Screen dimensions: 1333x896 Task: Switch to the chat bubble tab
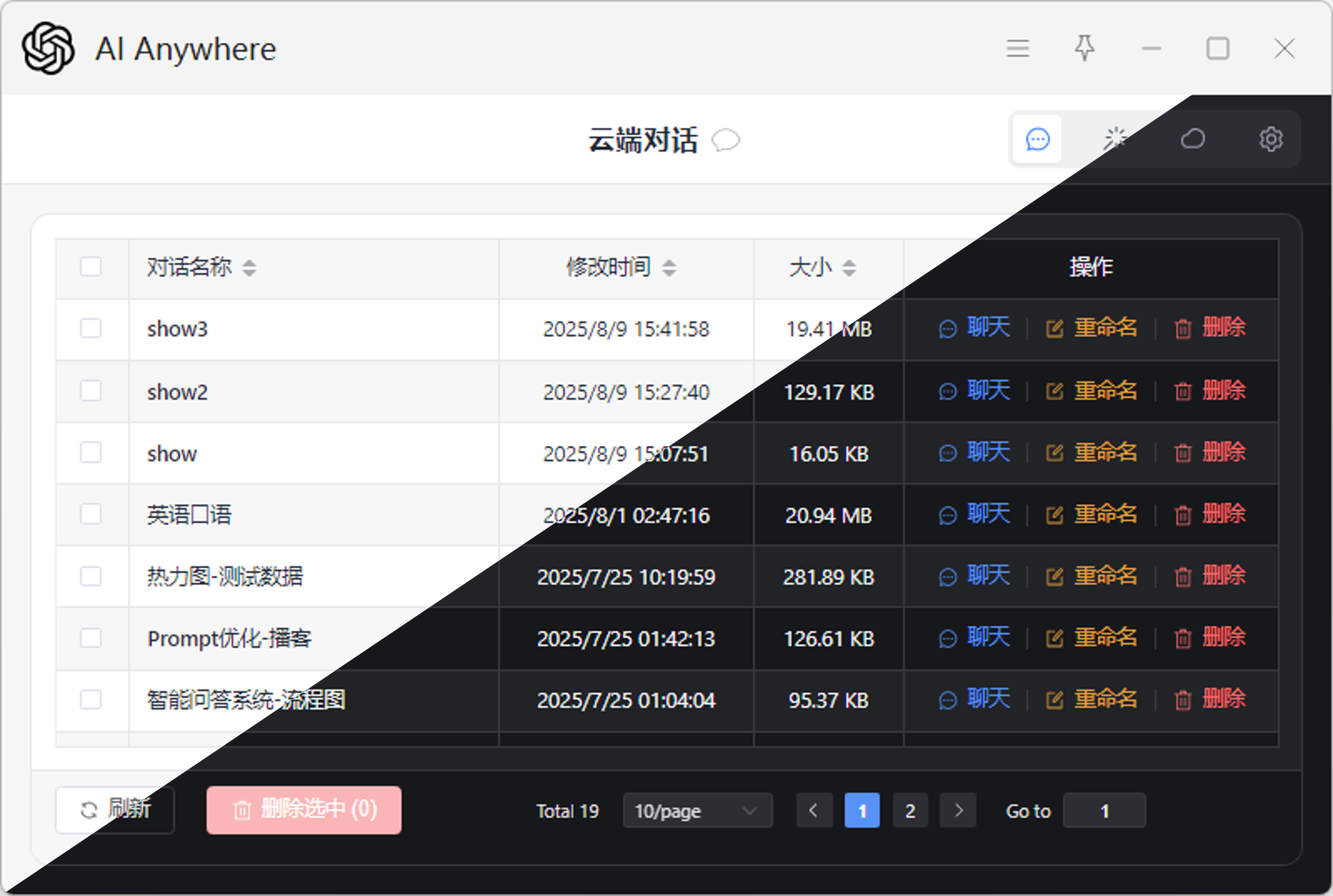coord(1037,139)
